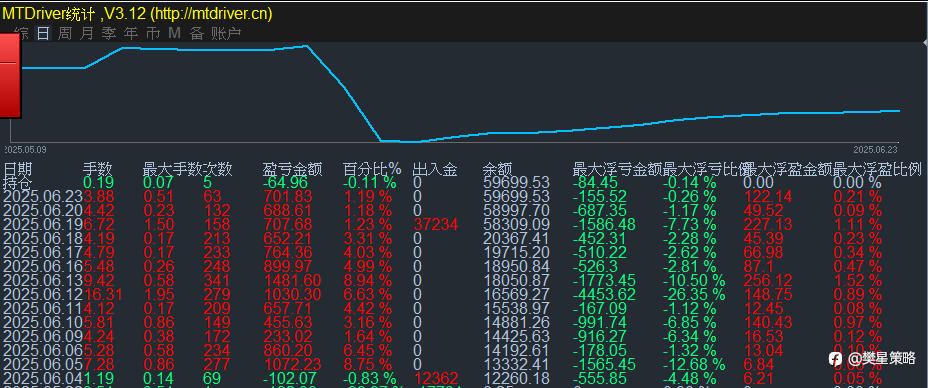Image resolution: width=928 pixels, height=388 pixels.
Task: Click the 出入金 column header
Action: 435,170
